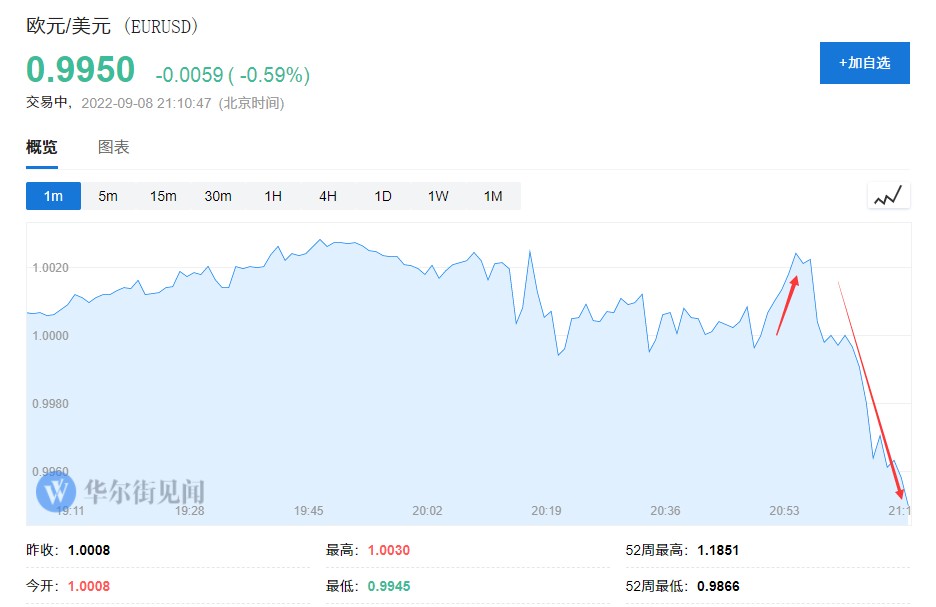Select the 1W weekly chart
936x607 pixels.
(x=438, y=196)
